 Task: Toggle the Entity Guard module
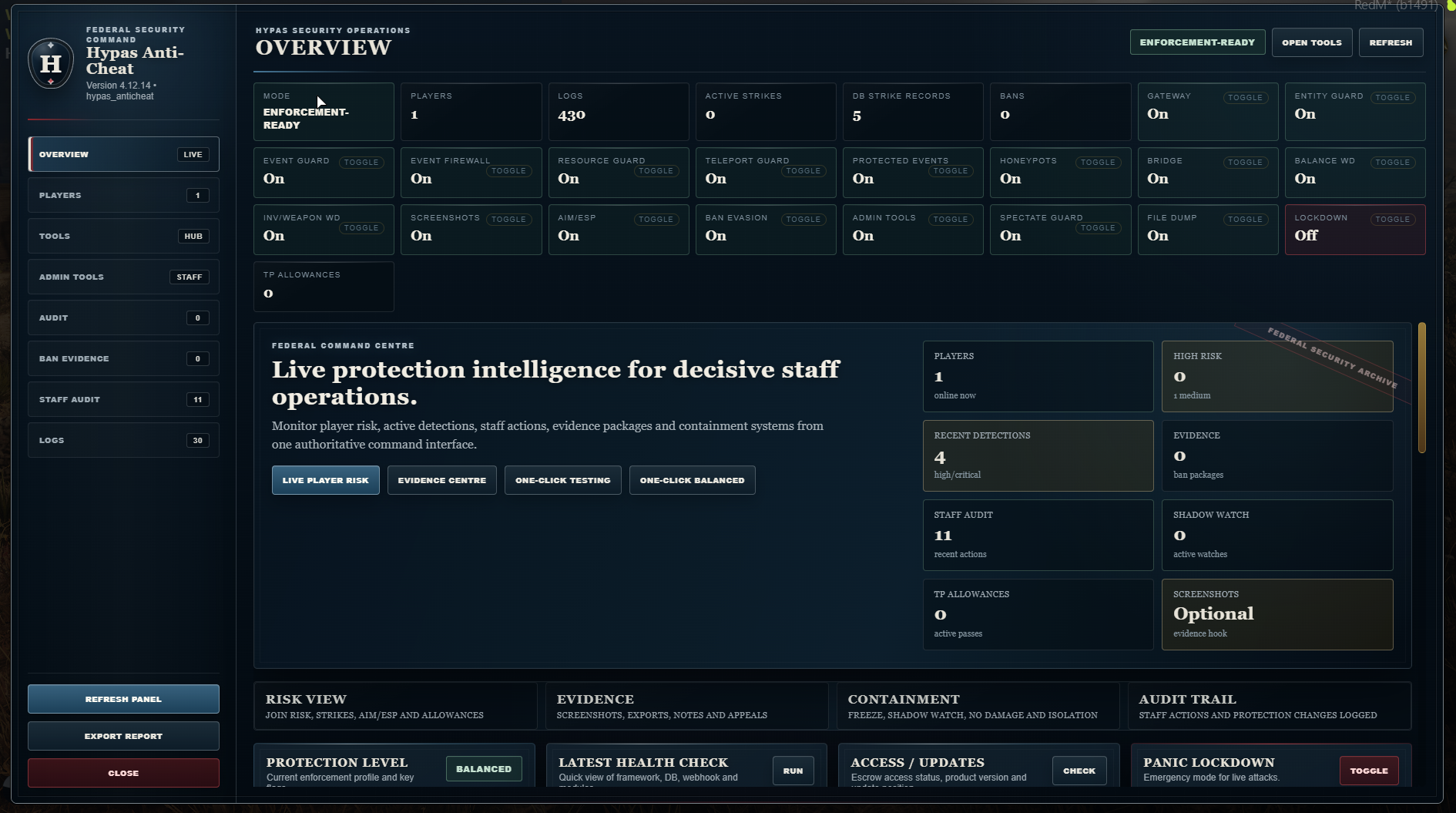1392,98
